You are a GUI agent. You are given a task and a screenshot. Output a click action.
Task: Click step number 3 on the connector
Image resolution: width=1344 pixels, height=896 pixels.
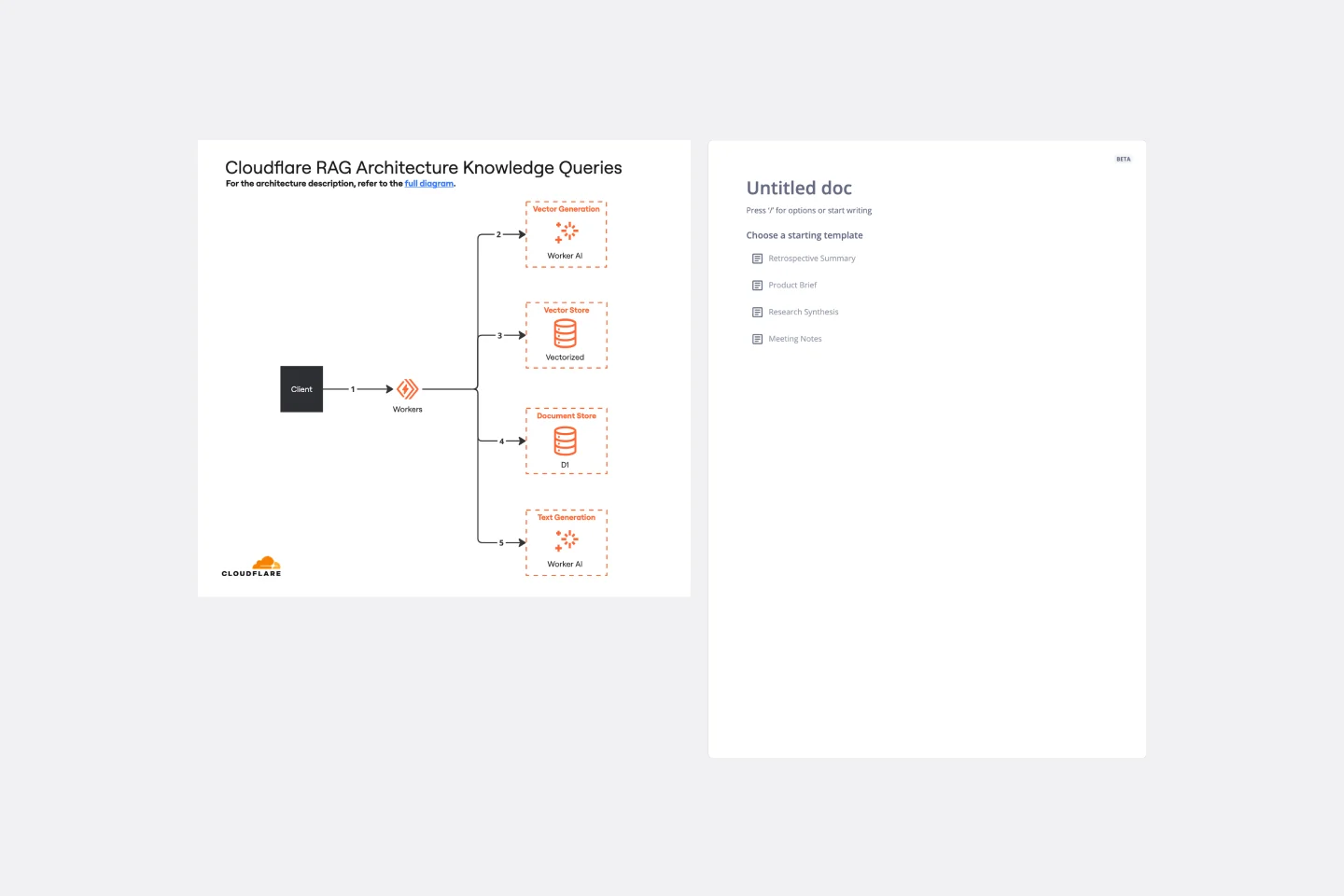coord(499,336)
